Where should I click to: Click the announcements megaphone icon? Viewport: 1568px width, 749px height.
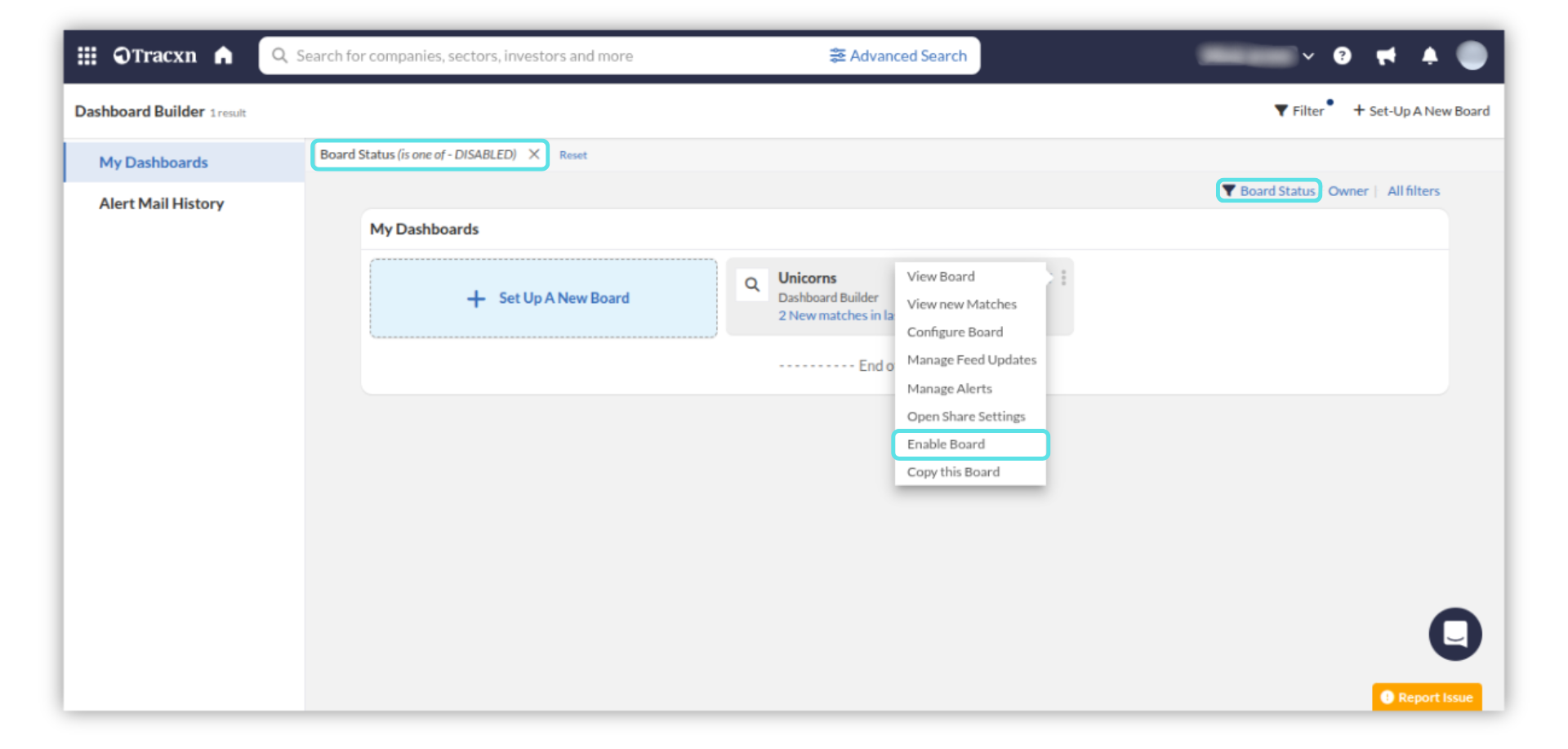1386,56
